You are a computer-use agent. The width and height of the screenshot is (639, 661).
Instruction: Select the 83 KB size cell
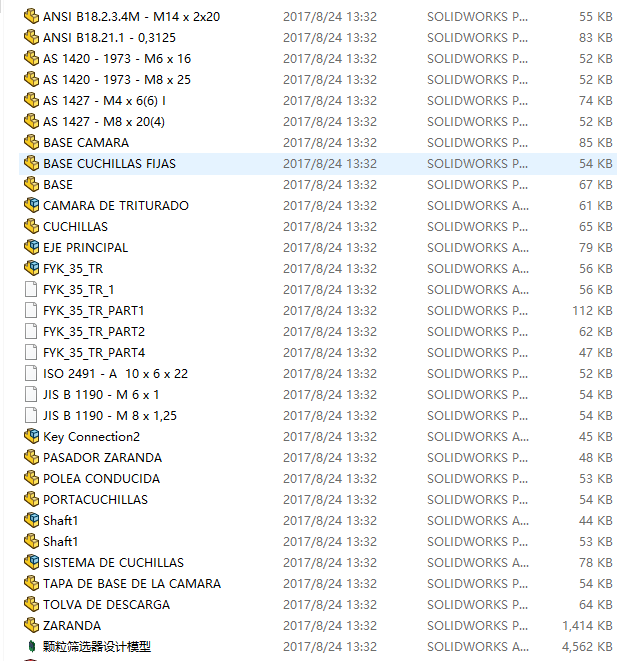(x=596, y=38)
